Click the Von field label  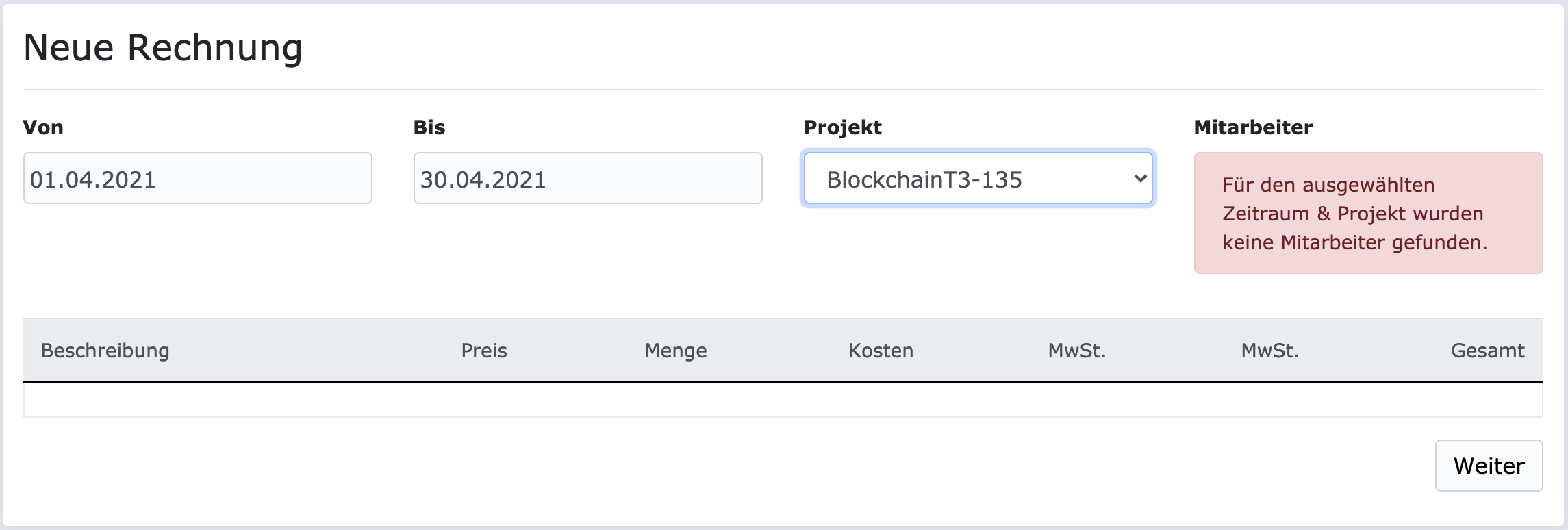click(x=43, y=127)
